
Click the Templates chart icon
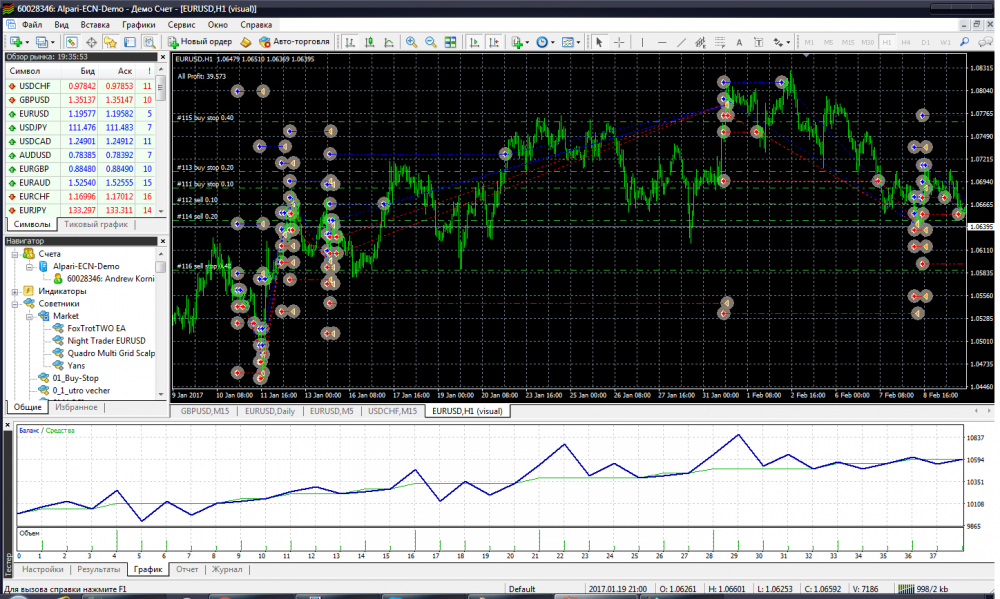pyautogui.click(x=568, y=42)
